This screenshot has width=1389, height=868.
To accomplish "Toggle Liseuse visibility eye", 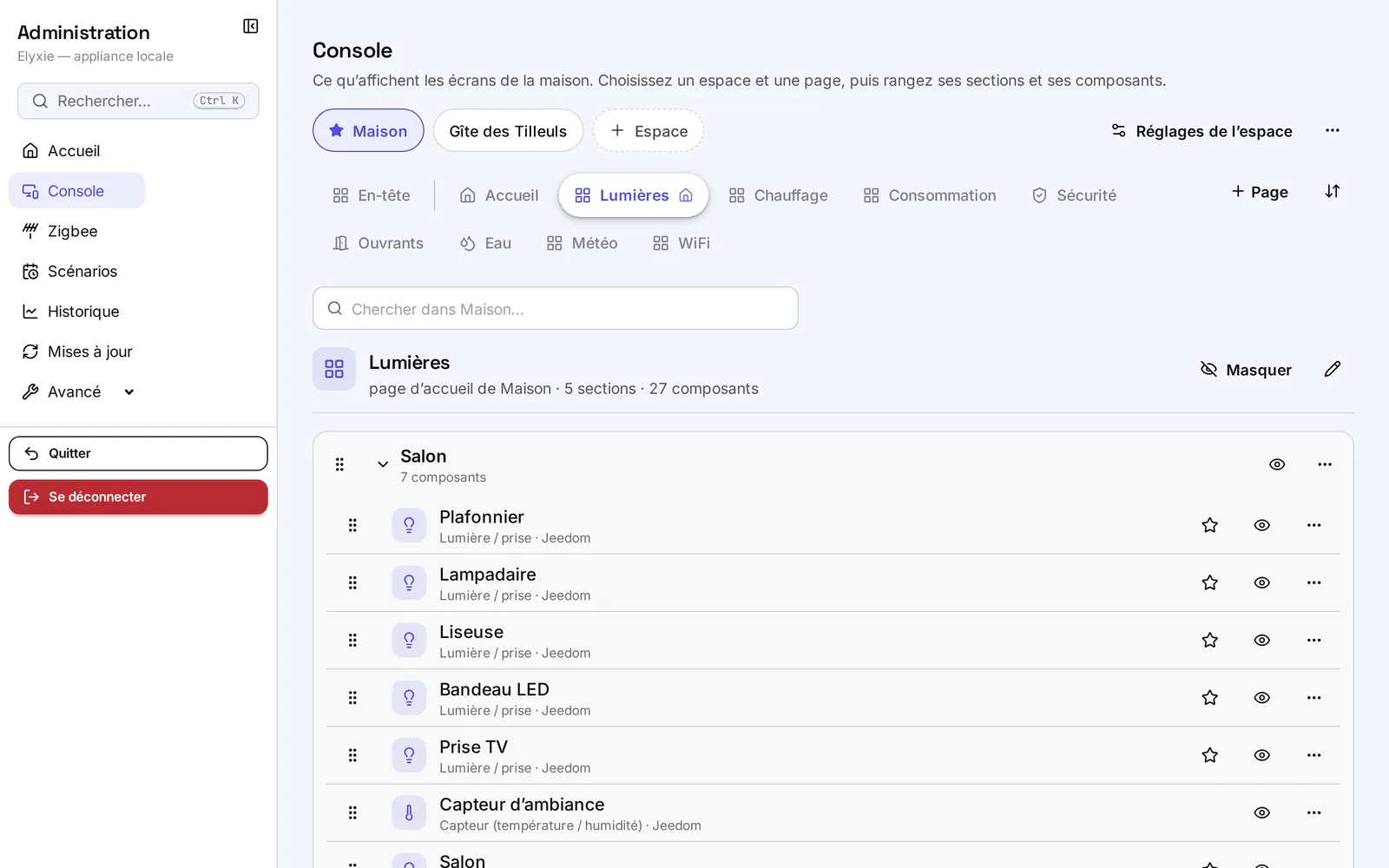I will pyautogui.click(x=1261, y=640).
